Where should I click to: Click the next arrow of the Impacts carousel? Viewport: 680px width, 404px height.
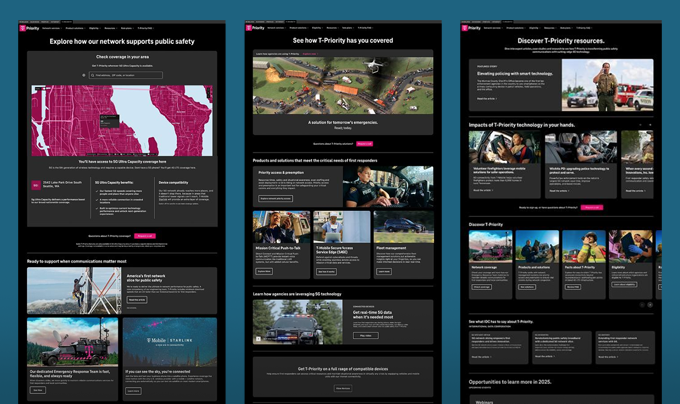pos(650,125)
